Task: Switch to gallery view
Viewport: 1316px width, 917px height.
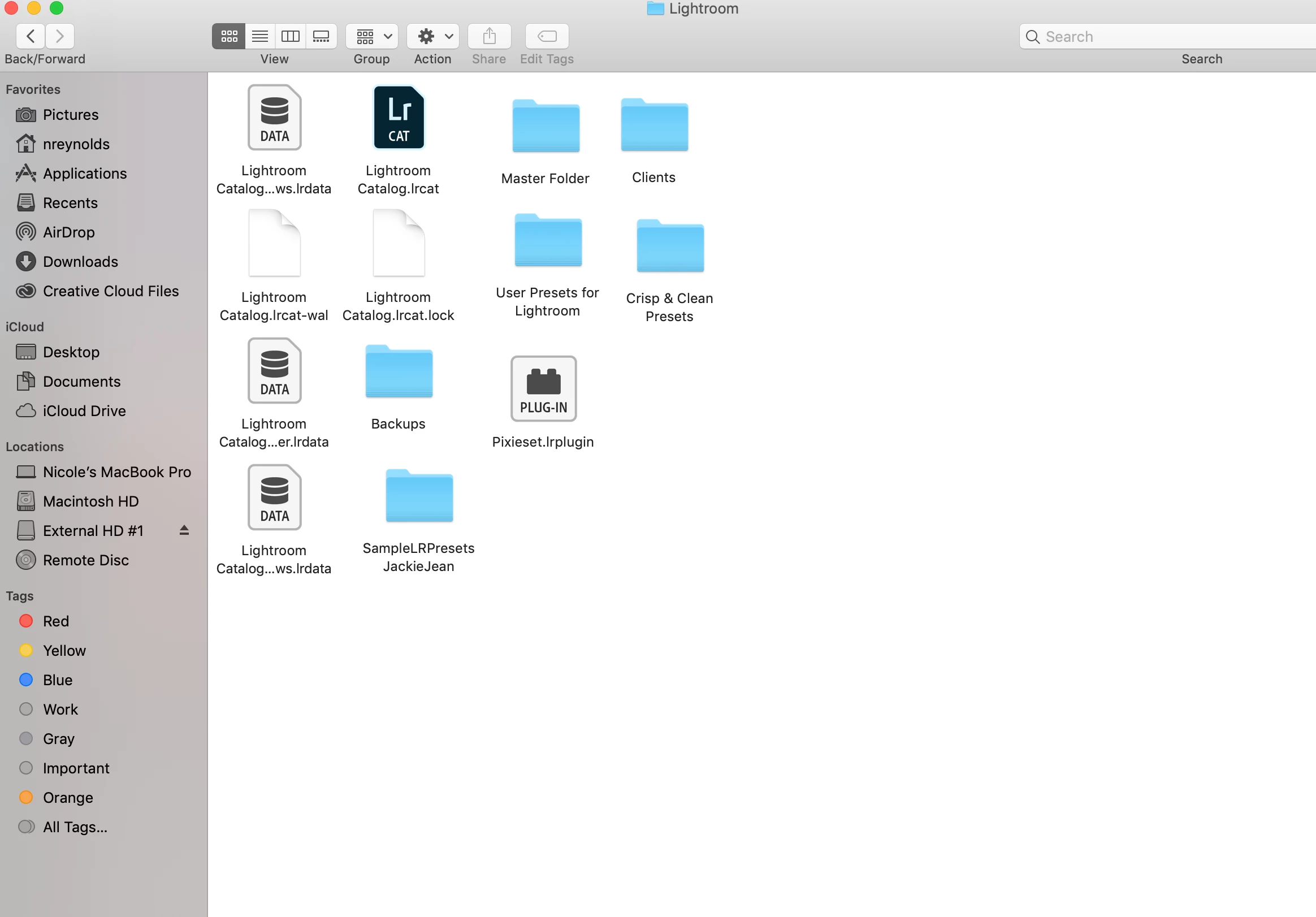Action: (x=321, y=37)
